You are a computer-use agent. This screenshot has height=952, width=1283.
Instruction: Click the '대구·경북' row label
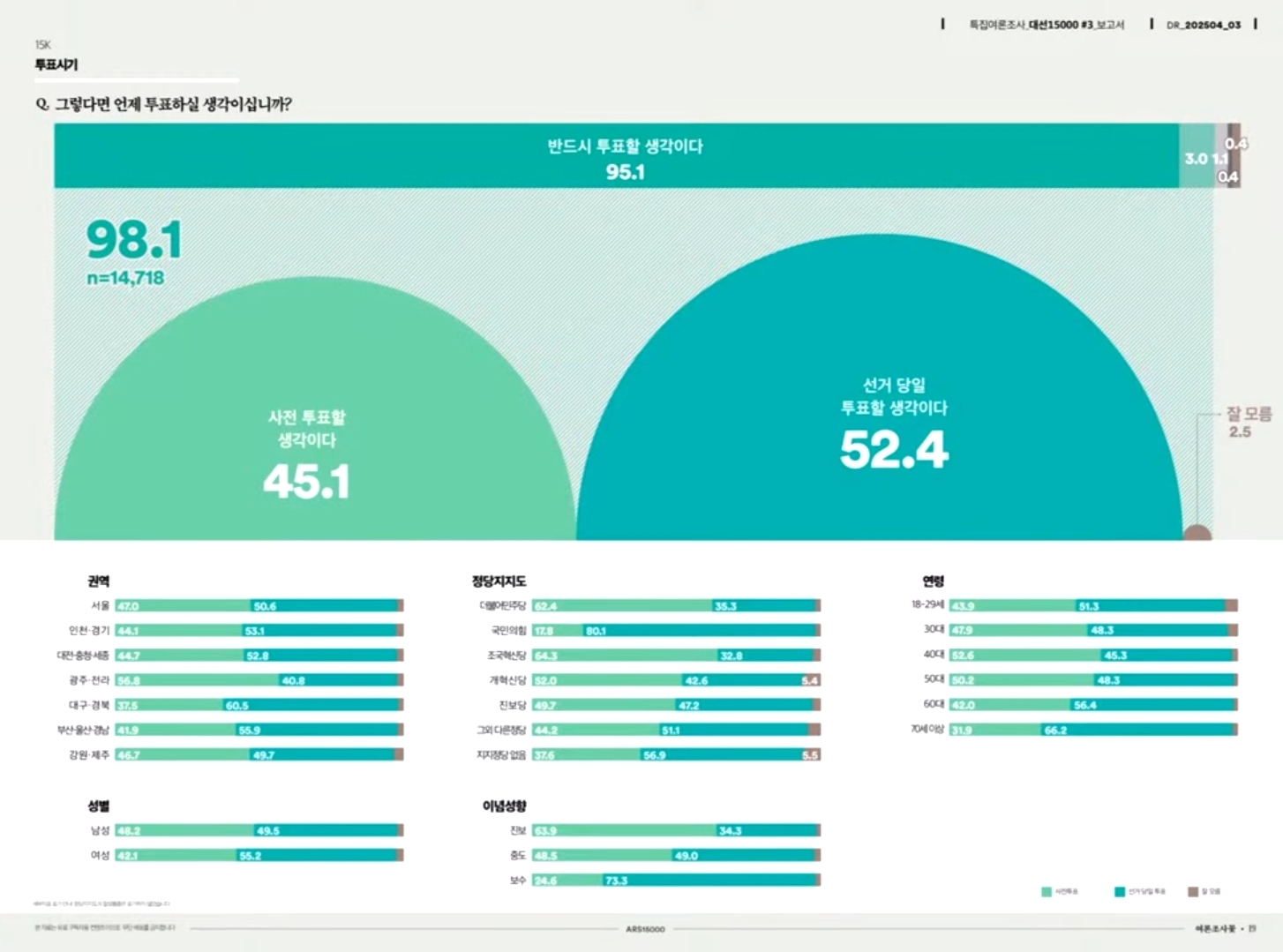[x=90, y=705]
